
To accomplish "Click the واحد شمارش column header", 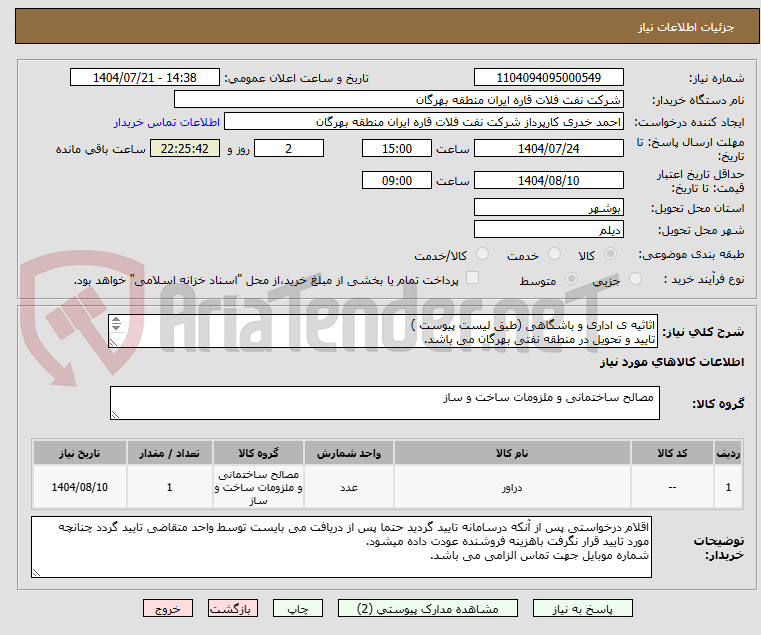I will point(349,453).
